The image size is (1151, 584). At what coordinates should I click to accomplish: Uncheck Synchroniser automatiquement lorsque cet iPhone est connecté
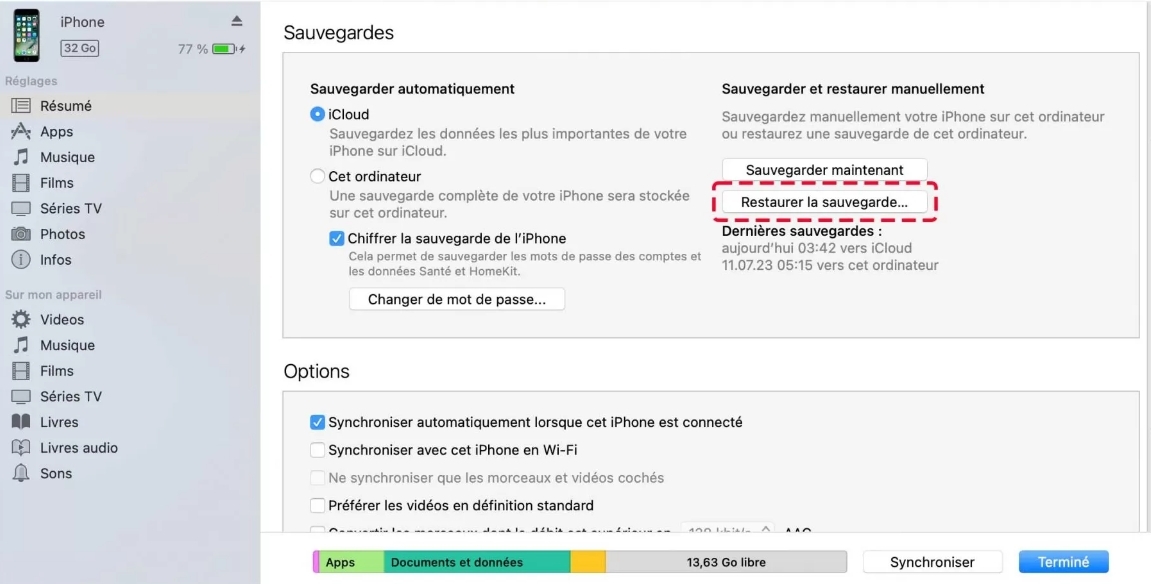[317, 422]
